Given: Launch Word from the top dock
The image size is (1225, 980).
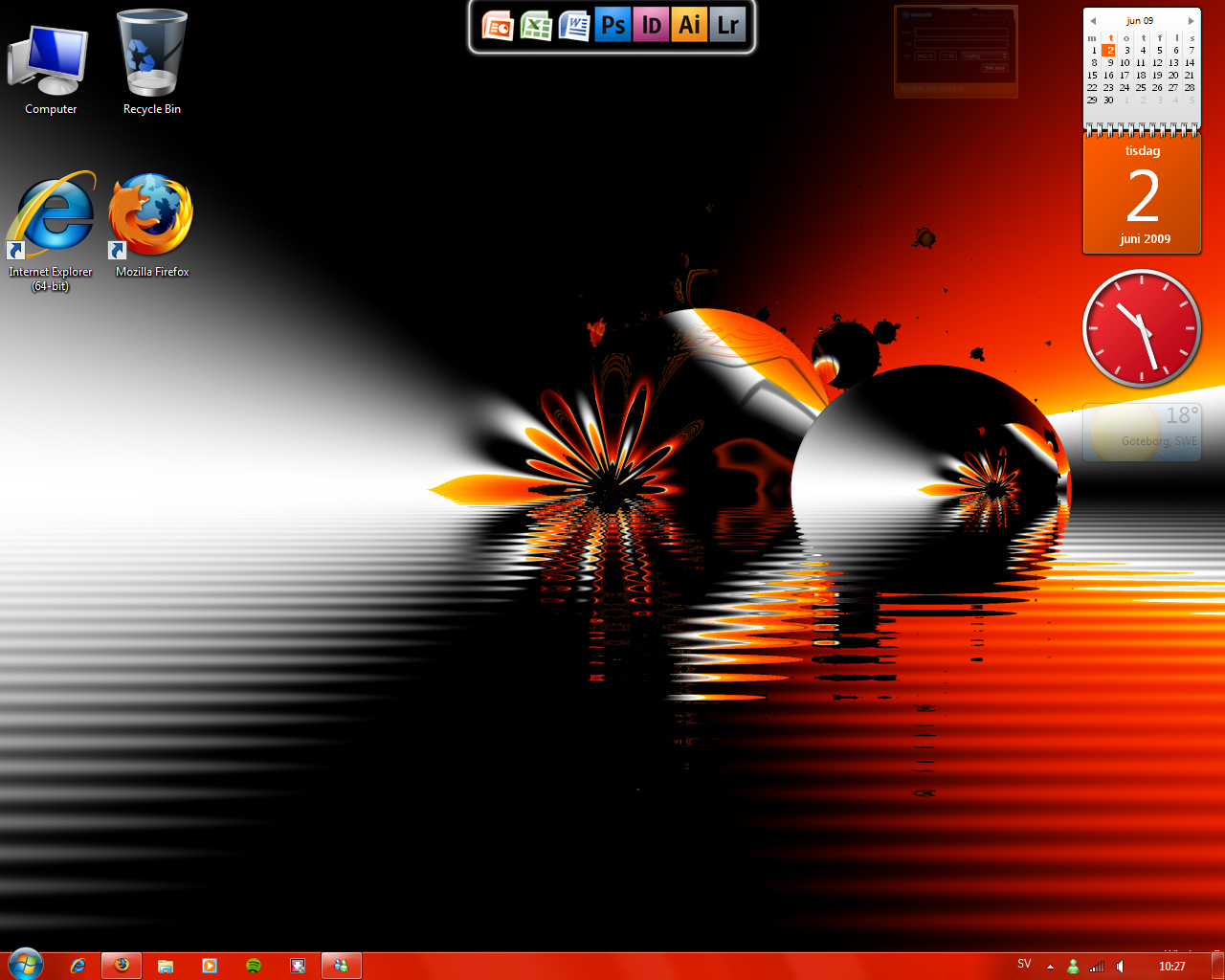Looking at the screenshot, I should 574,26.
